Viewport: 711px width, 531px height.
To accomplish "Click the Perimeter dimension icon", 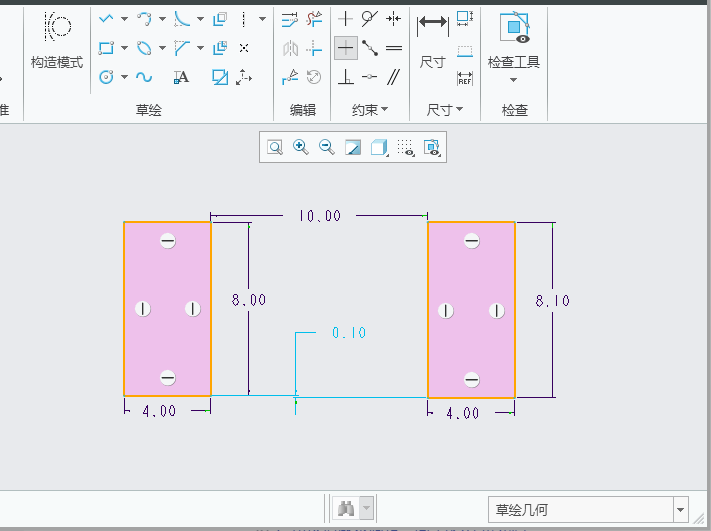I will pos(465,19).
